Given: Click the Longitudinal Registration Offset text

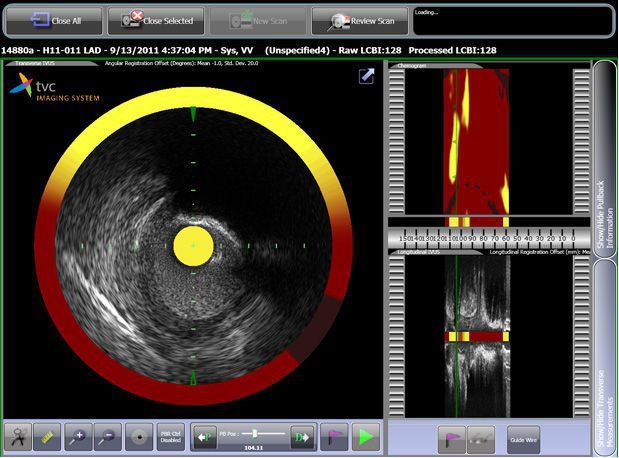Looking at the screenshot, I should (540, 252).
